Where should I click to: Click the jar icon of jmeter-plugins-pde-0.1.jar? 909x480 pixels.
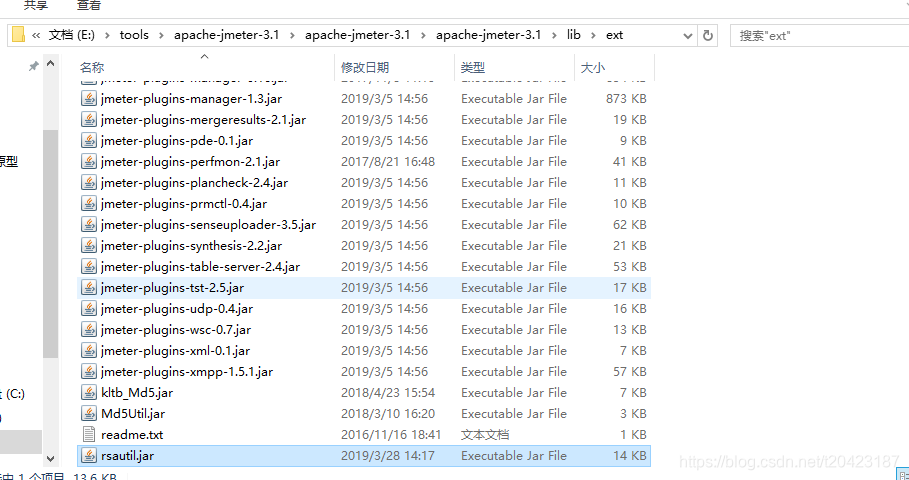(89, 141)
